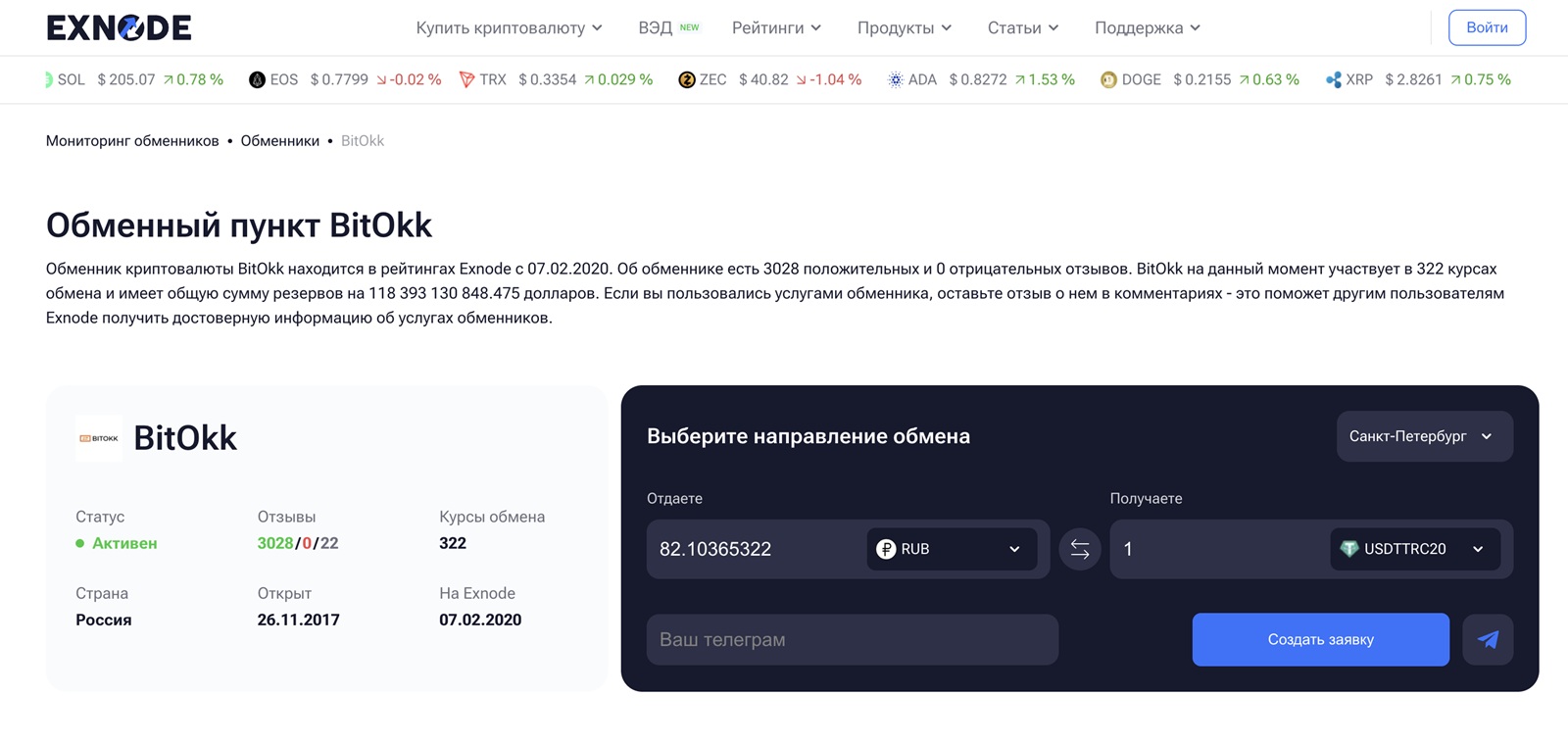The image size is (1568, 745).
Task: Expand the Санкт-Петербург city selector
Action: 1423,436
